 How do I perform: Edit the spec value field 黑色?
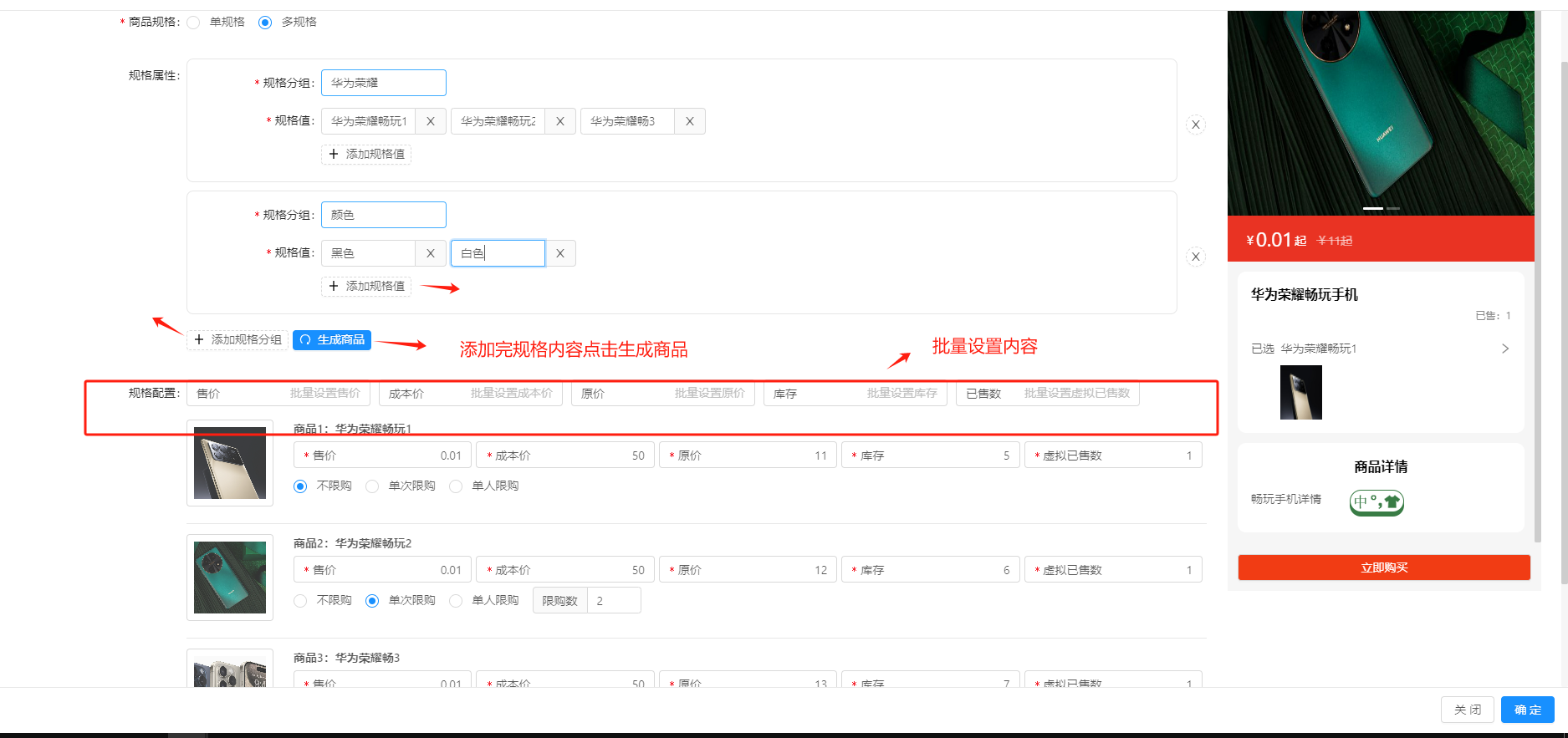369,253
